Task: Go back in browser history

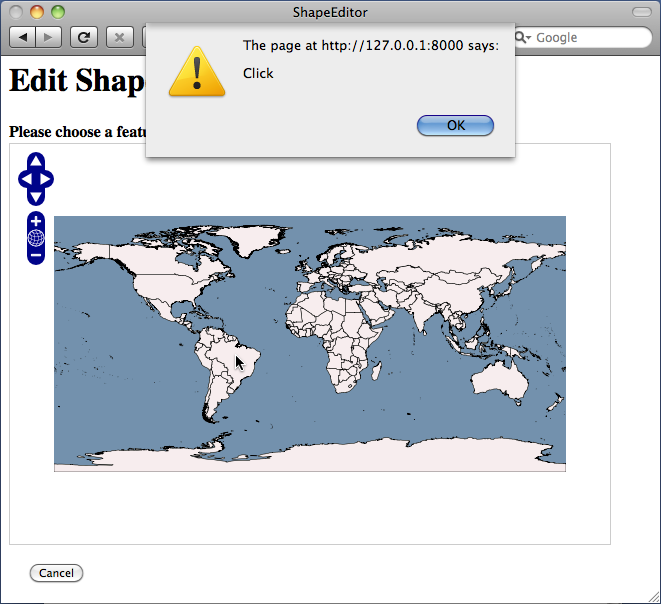Action: point(22,38)
